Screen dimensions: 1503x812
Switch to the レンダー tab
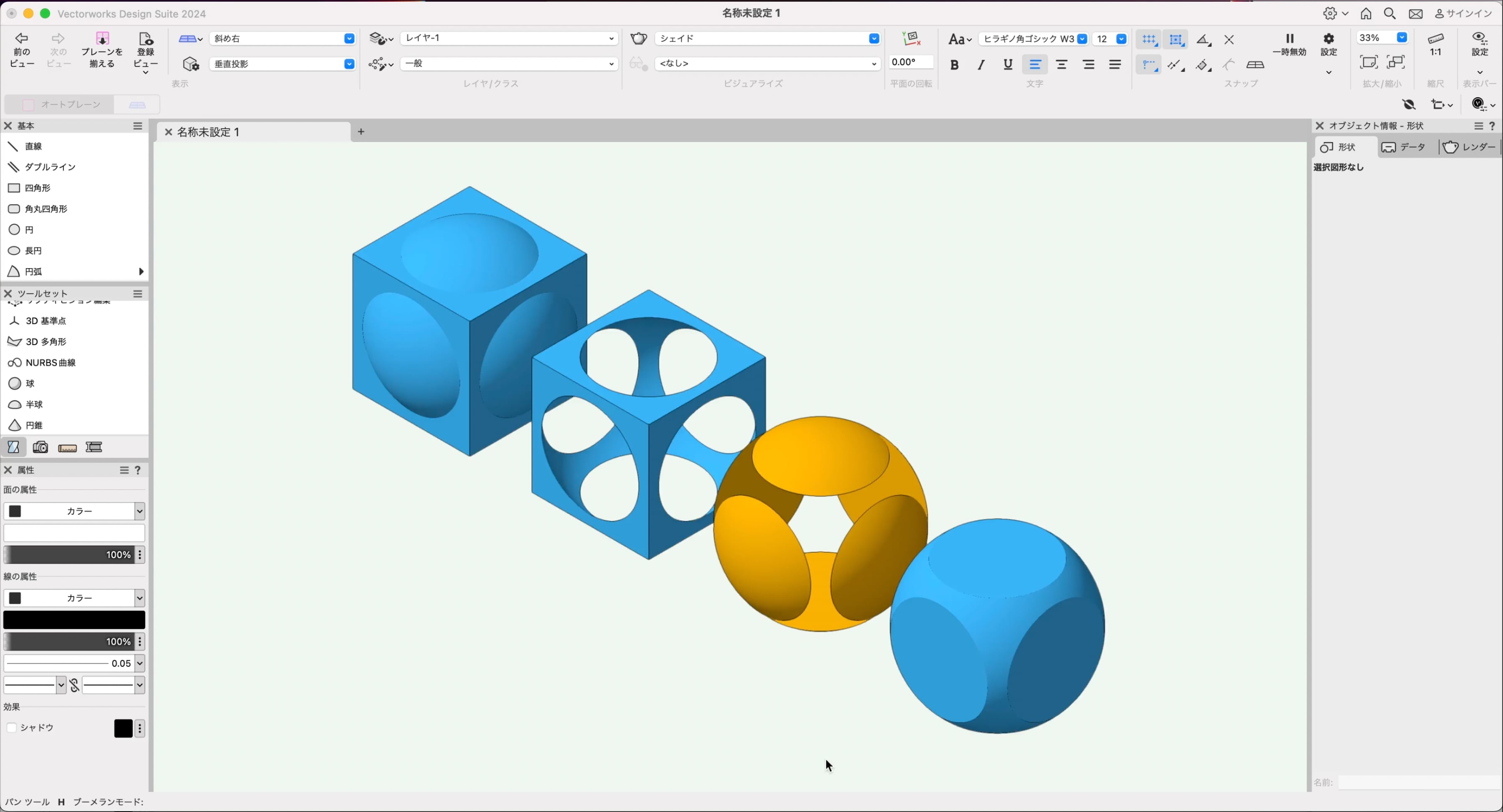1470,147
